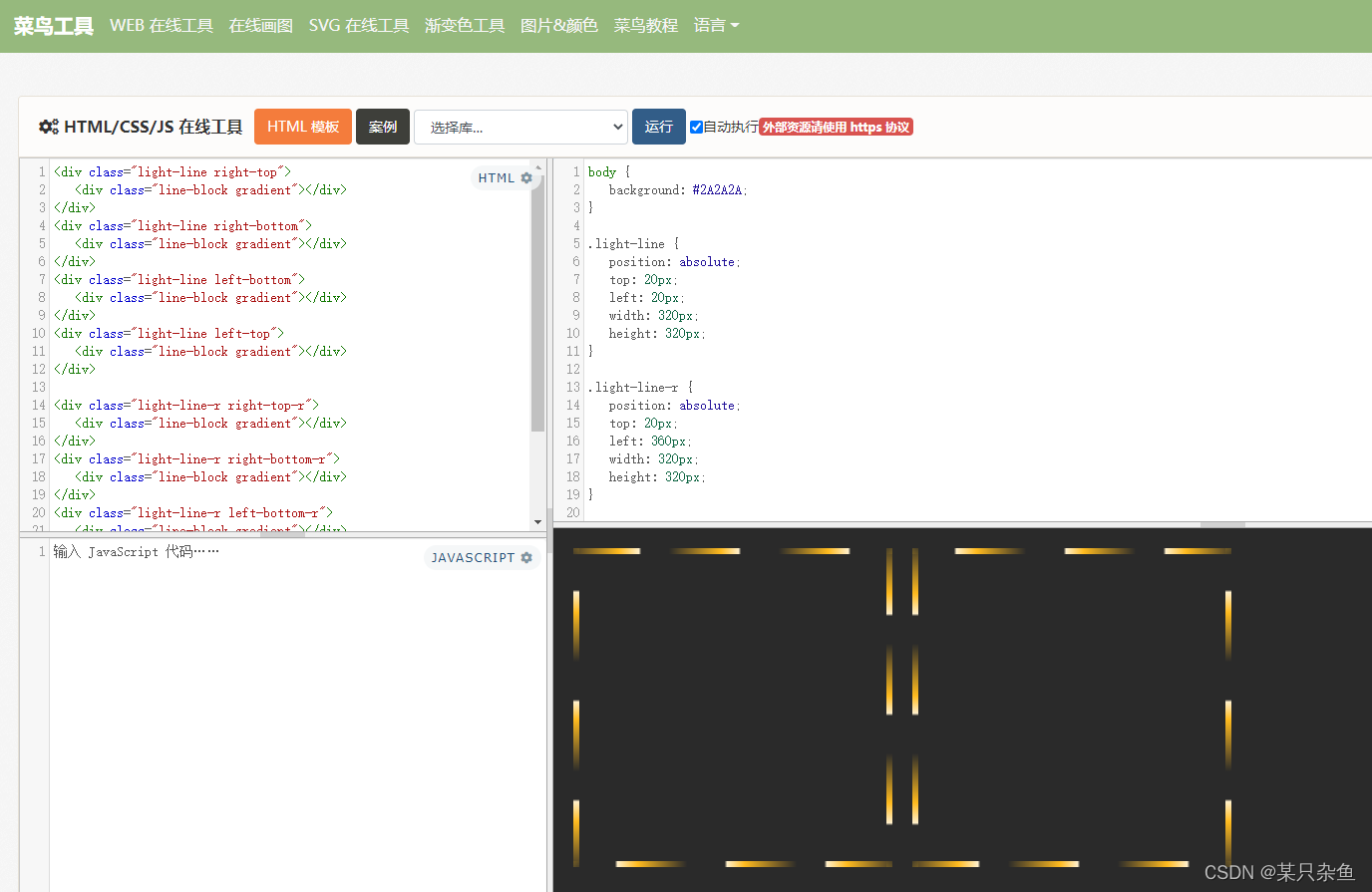Open the 选择库 library dropdown

[520, 127]
